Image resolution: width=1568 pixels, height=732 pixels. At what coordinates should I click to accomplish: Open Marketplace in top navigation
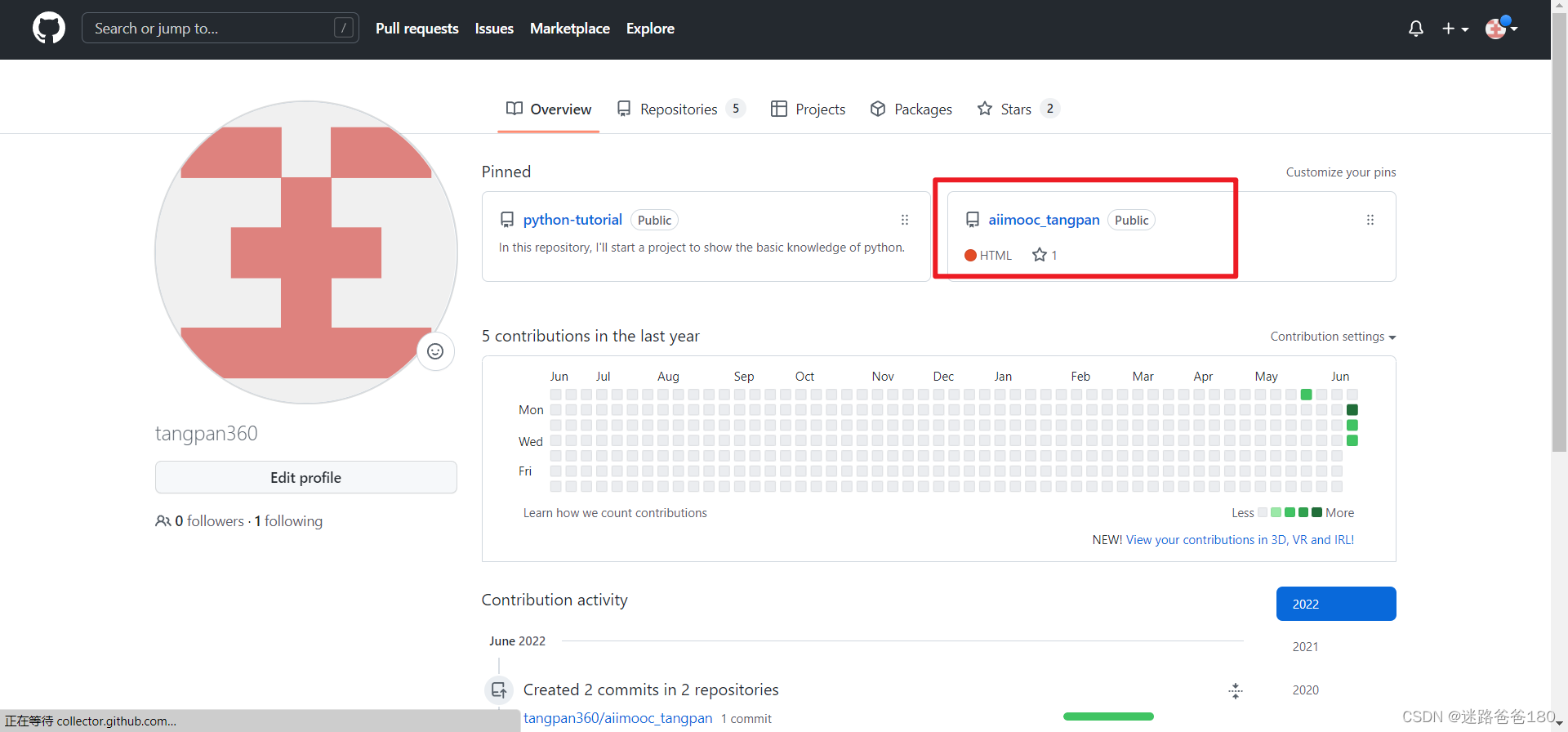(570, 29)
